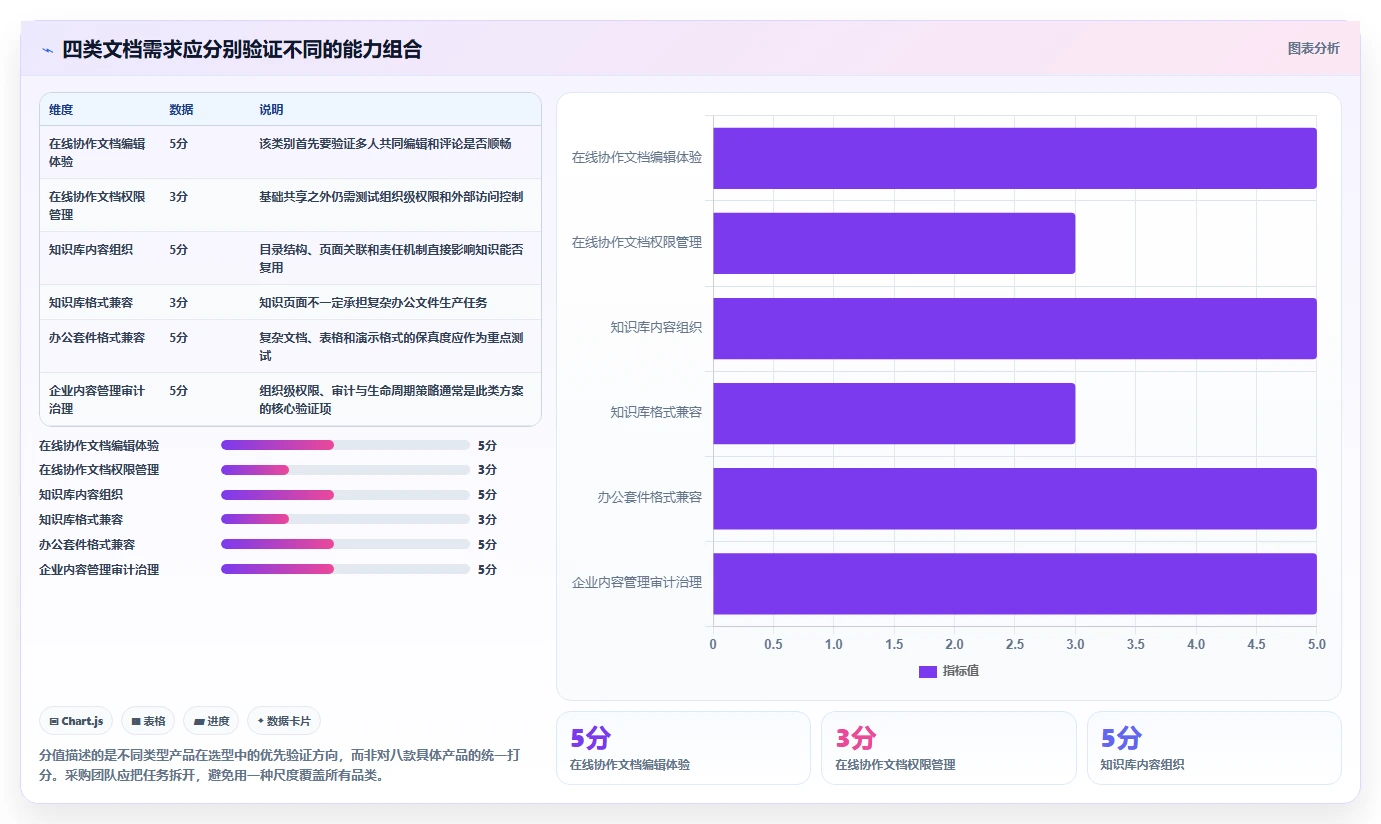Click the 3分 value beside the 在线协作文档权限管理 progress bar
1381x824 pixels.
[487, 470]
